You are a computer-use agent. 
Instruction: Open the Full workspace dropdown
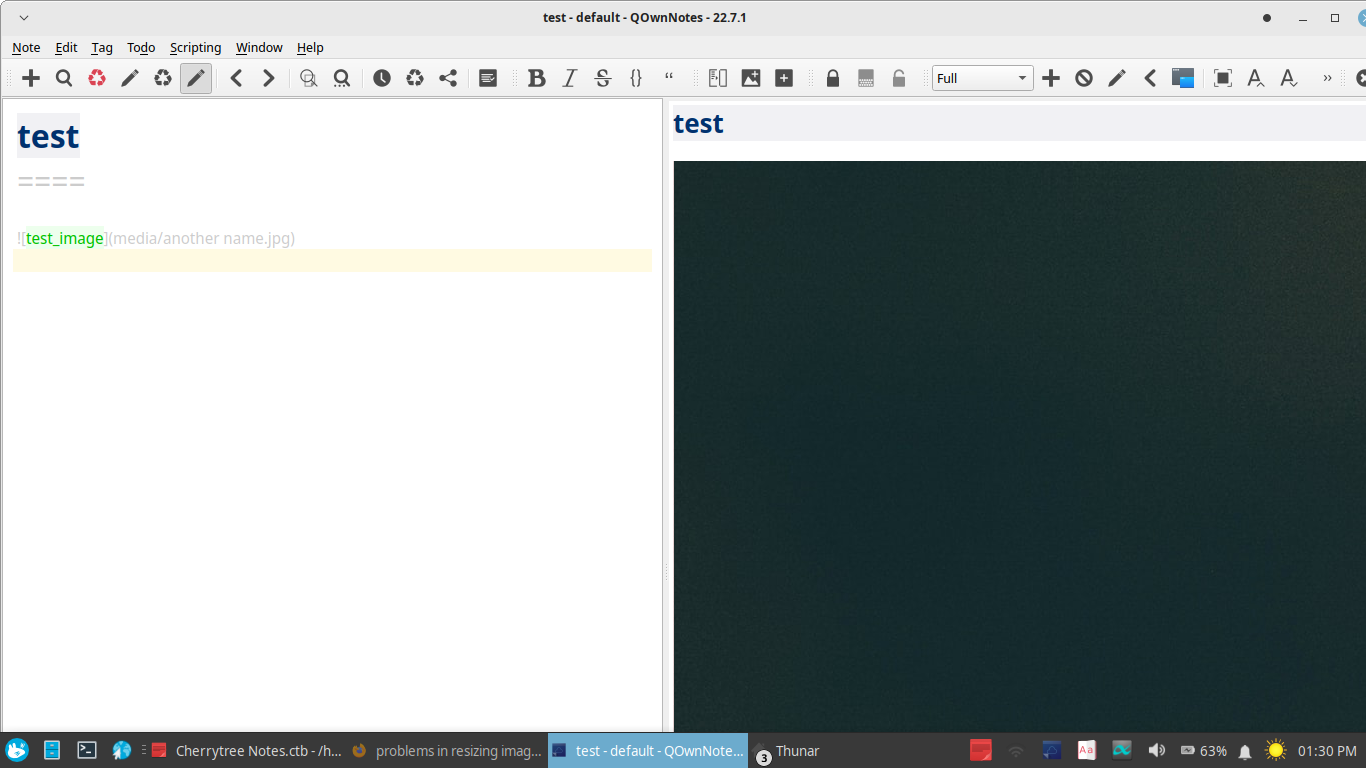(983, 78)
